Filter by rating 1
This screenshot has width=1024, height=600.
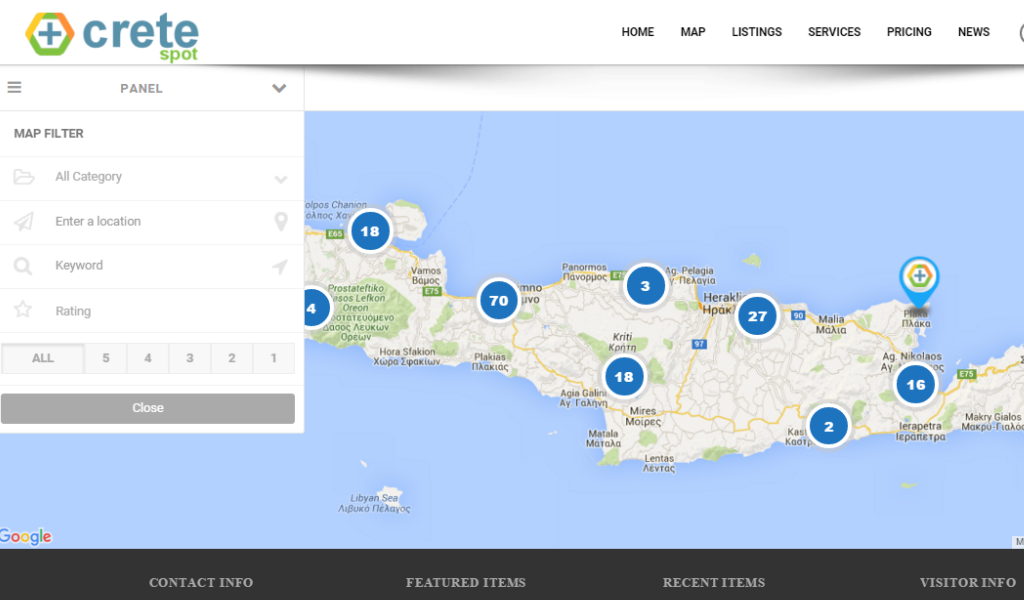tap(274, 358)
